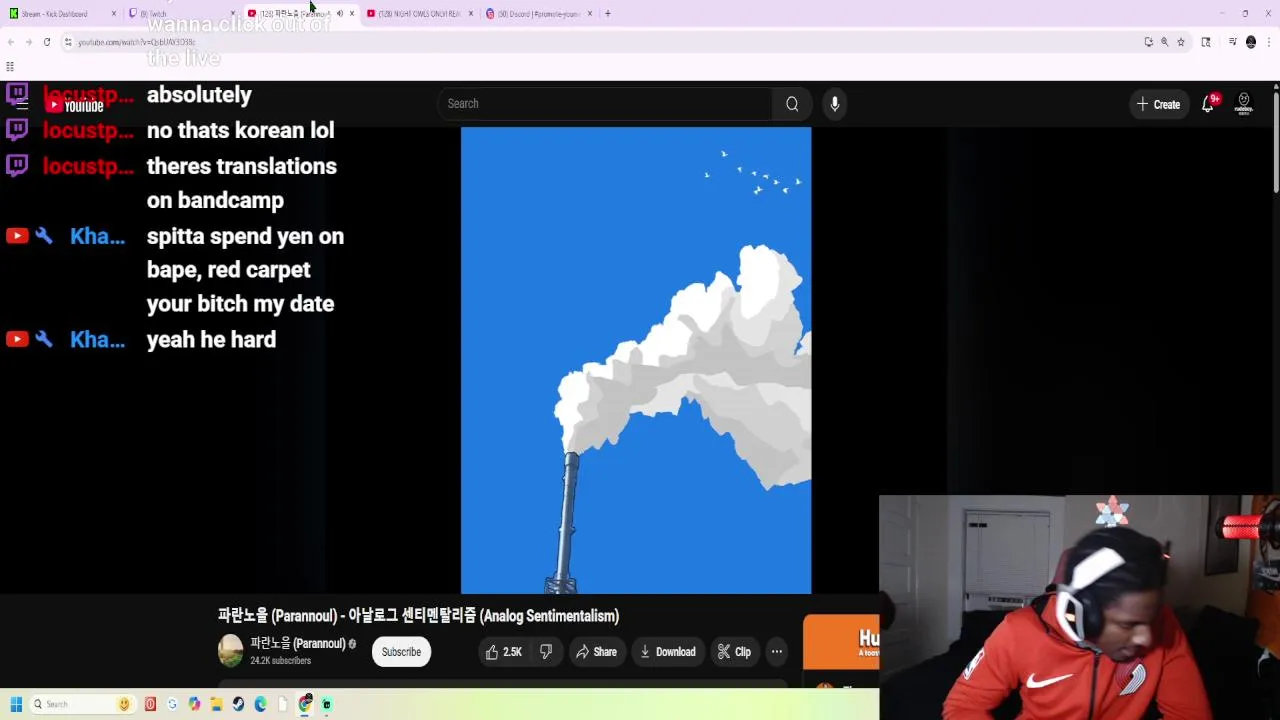Open Chrome three-dot menu
The image size is (1280, 720).
[x=1269, y=42]
